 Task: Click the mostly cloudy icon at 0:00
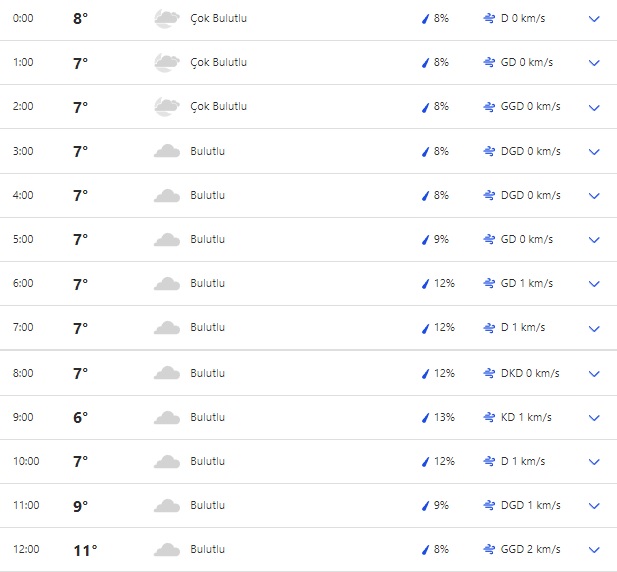[x=166, y=18]
